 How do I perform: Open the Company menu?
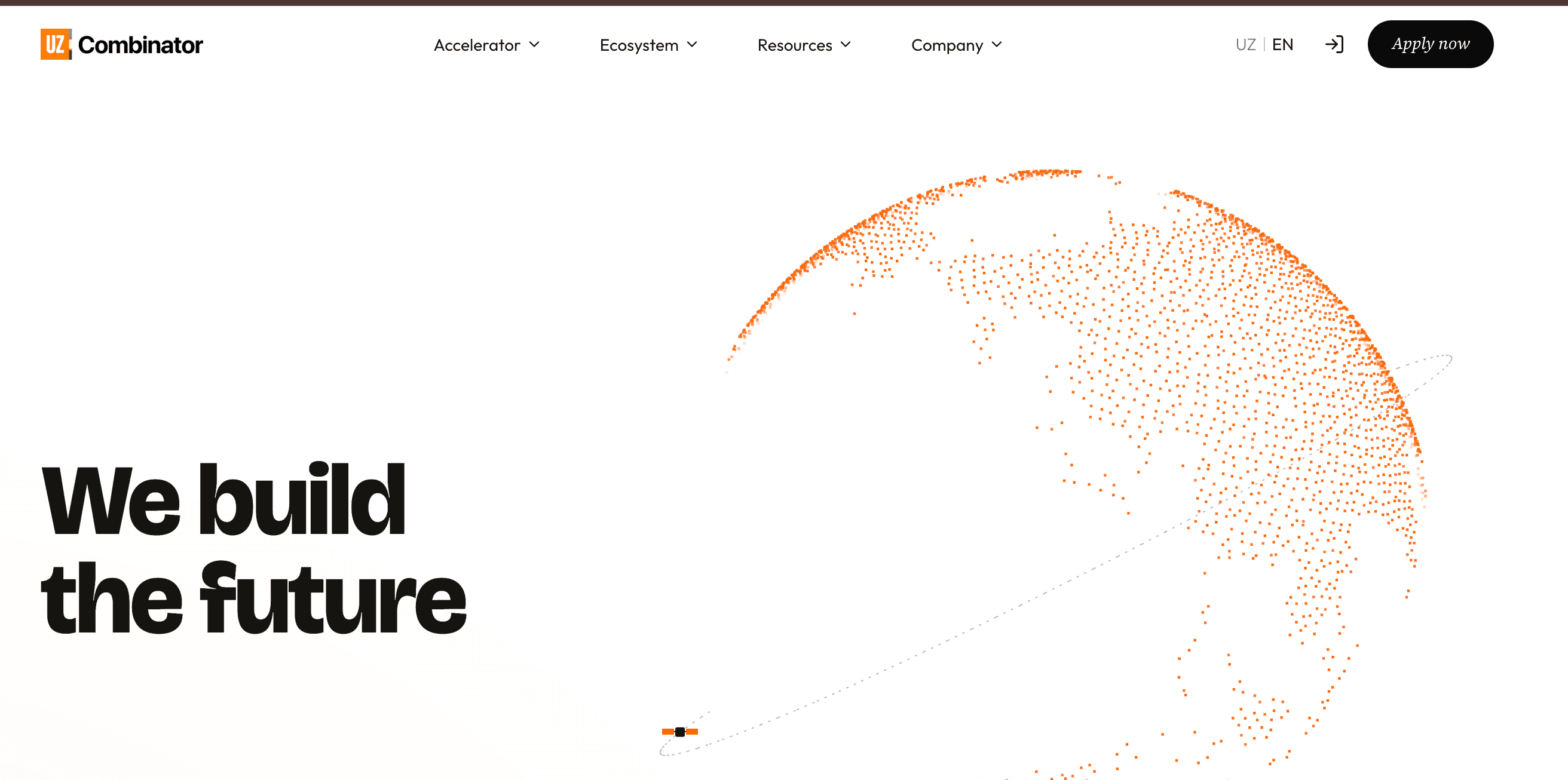956,45
